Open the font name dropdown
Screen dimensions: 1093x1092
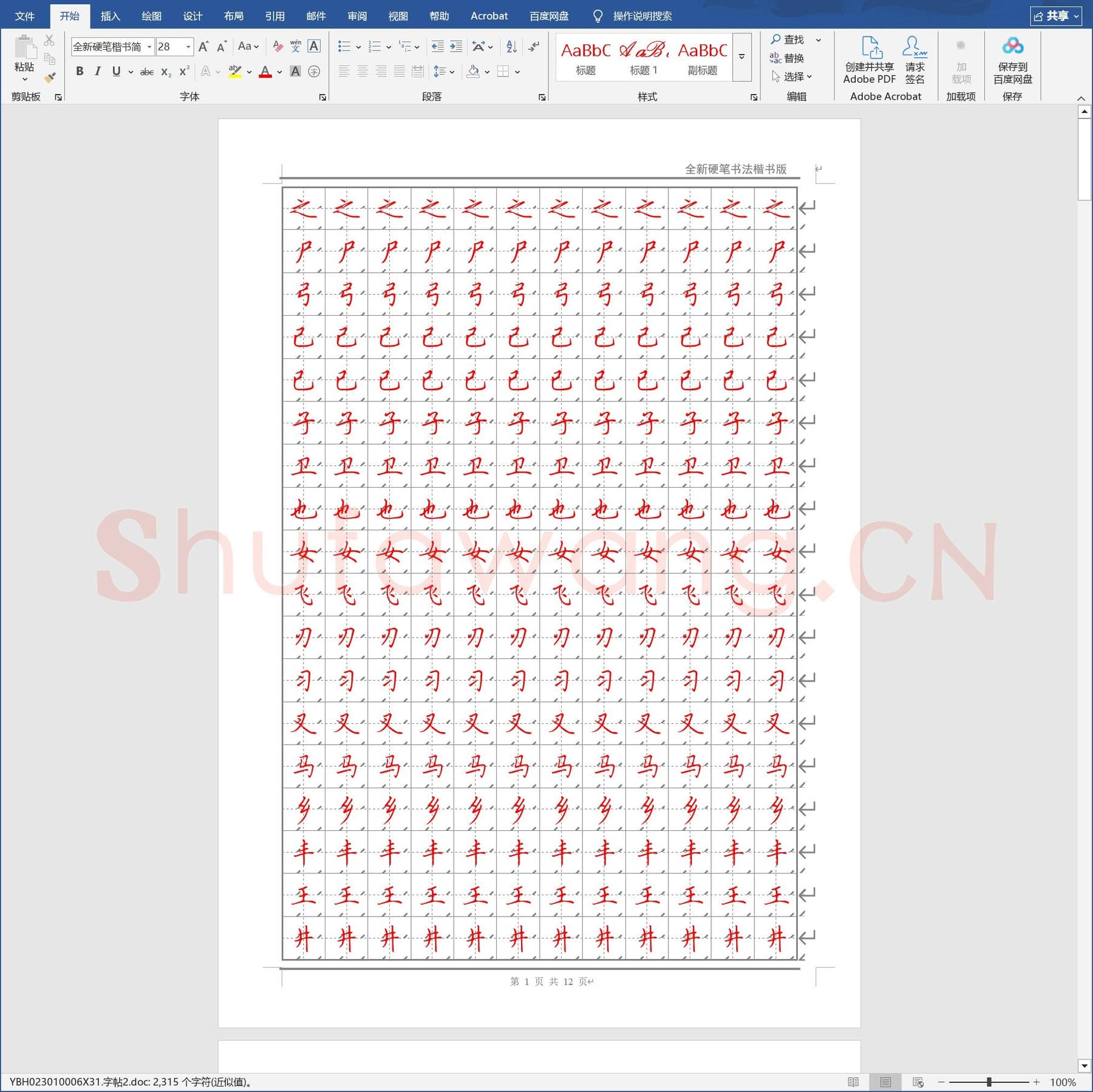tap(149, 47)
